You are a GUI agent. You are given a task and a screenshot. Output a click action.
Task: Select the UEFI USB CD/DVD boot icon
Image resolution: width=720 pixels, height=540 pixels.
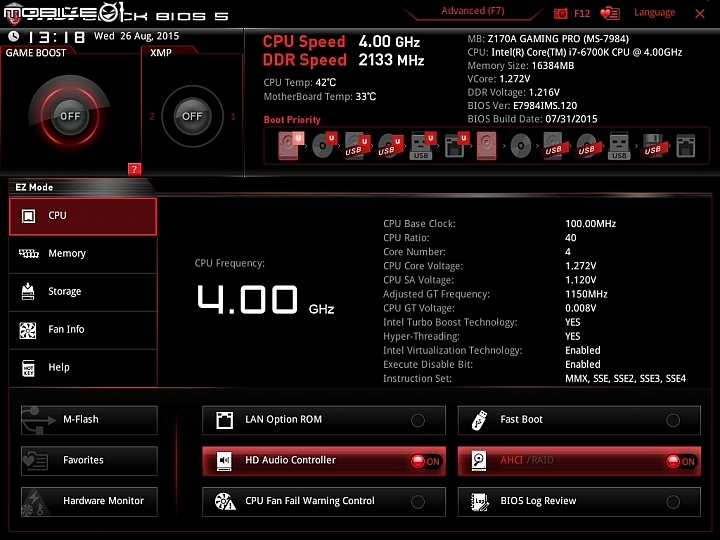(390, 146)
